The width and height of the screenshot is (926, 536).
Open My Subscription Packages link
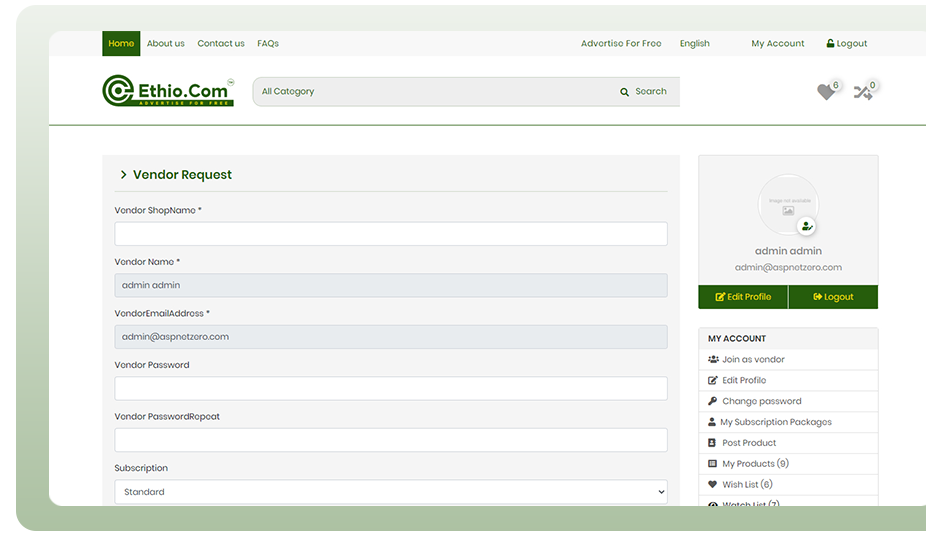[x=776, y=422]
